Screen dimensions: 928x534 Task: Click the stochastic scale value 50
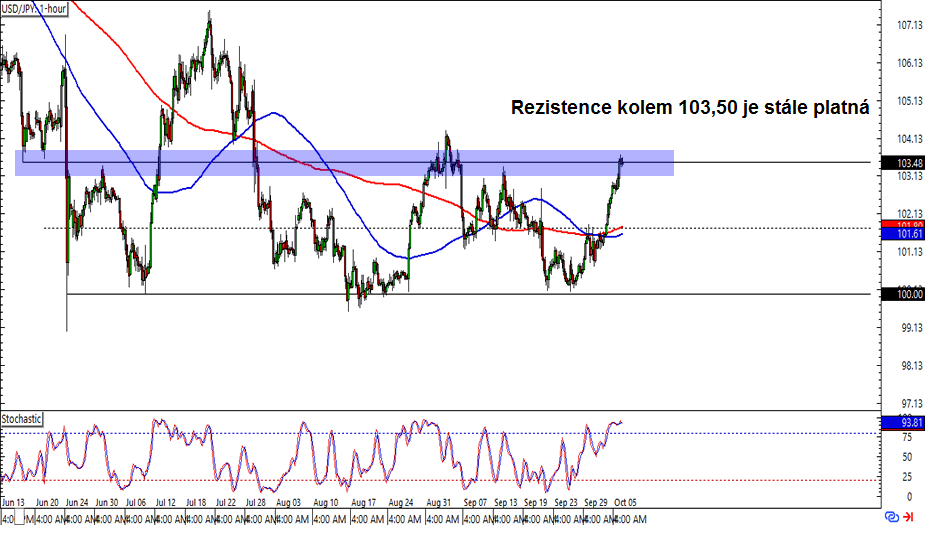point(907,457)
